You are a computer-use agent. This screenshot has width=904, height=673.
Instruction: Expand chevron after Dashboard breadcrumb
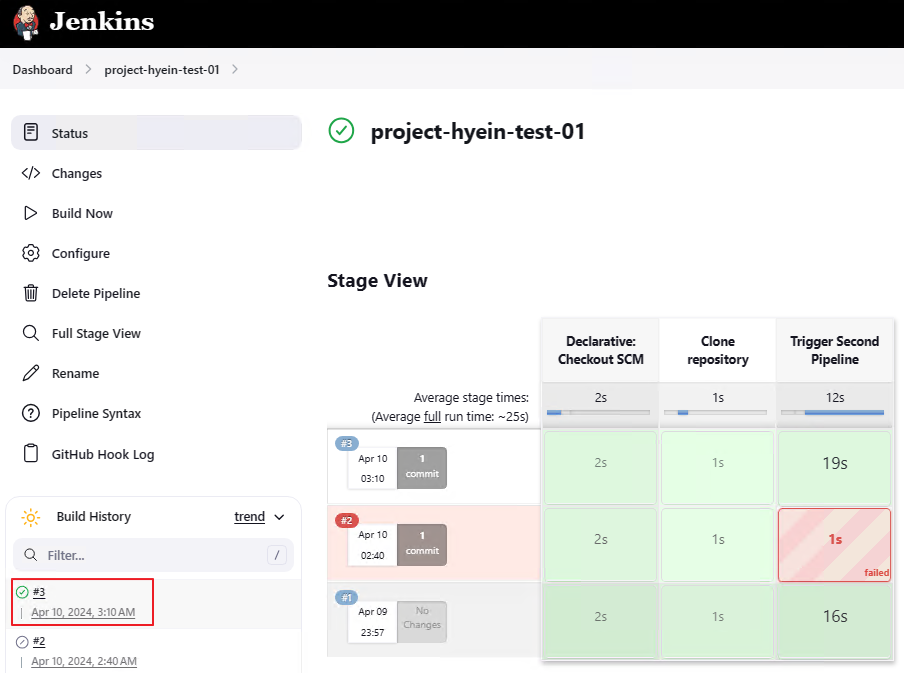pos(88,69)
